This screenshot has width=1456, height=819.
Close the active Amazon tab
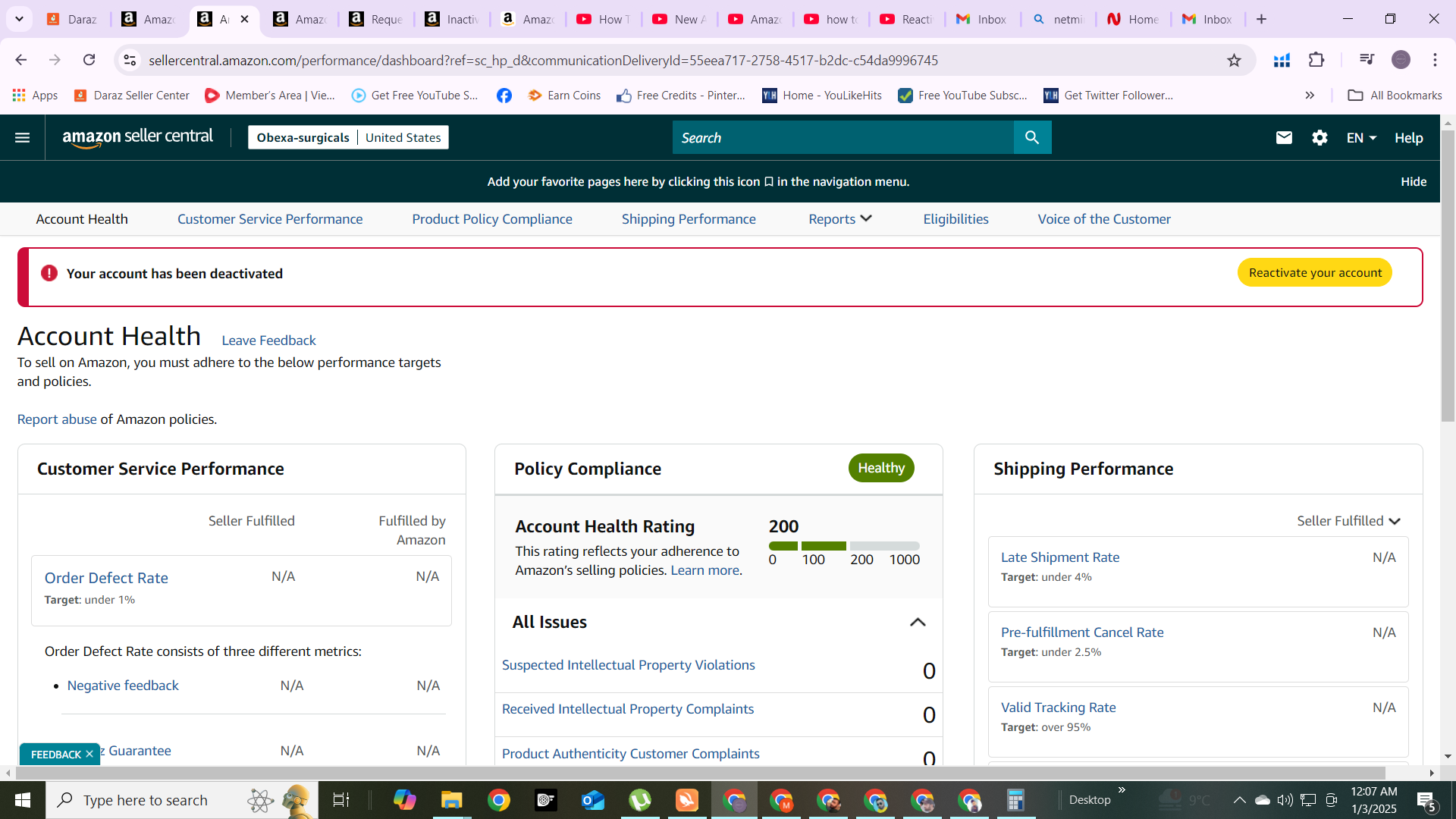pyautogui.click(x=244, y=19)
